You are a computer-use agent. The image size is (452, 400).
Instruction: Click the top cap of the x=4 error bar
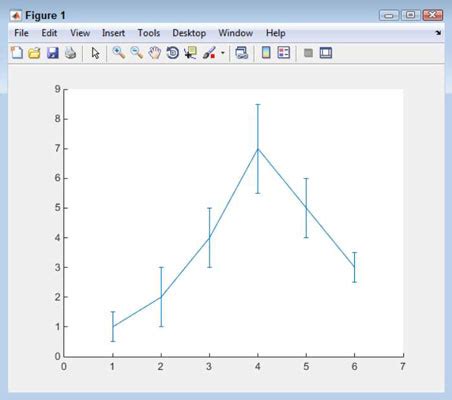tap(258, 104)
